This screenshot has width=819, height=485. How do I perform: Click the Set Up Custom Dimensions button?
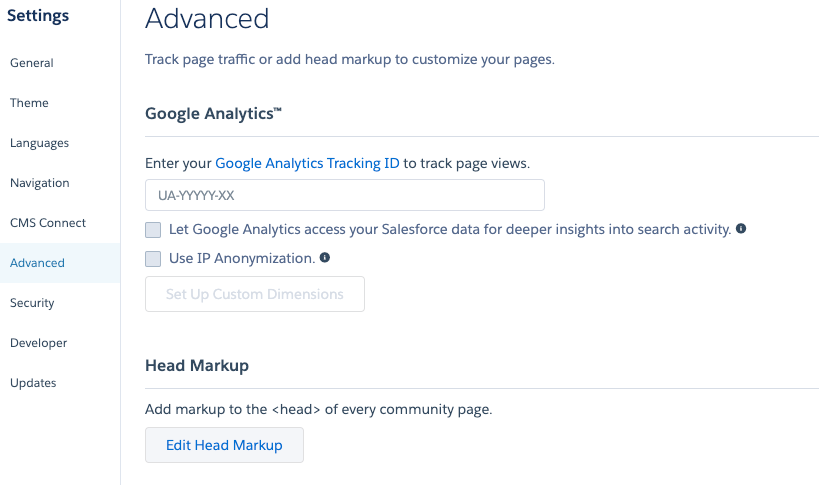tap(255, 294)
